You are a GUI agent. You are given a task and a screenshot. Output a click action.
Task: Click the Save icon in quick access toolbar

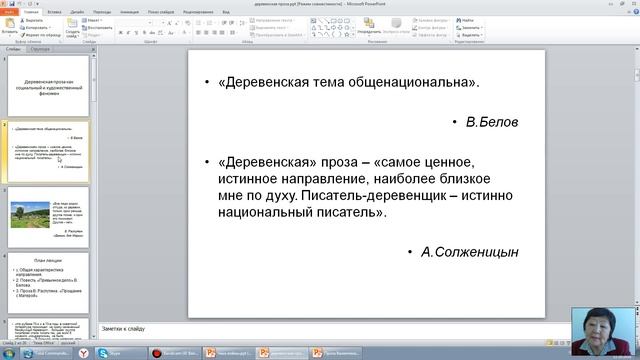[x=12, y=4]
